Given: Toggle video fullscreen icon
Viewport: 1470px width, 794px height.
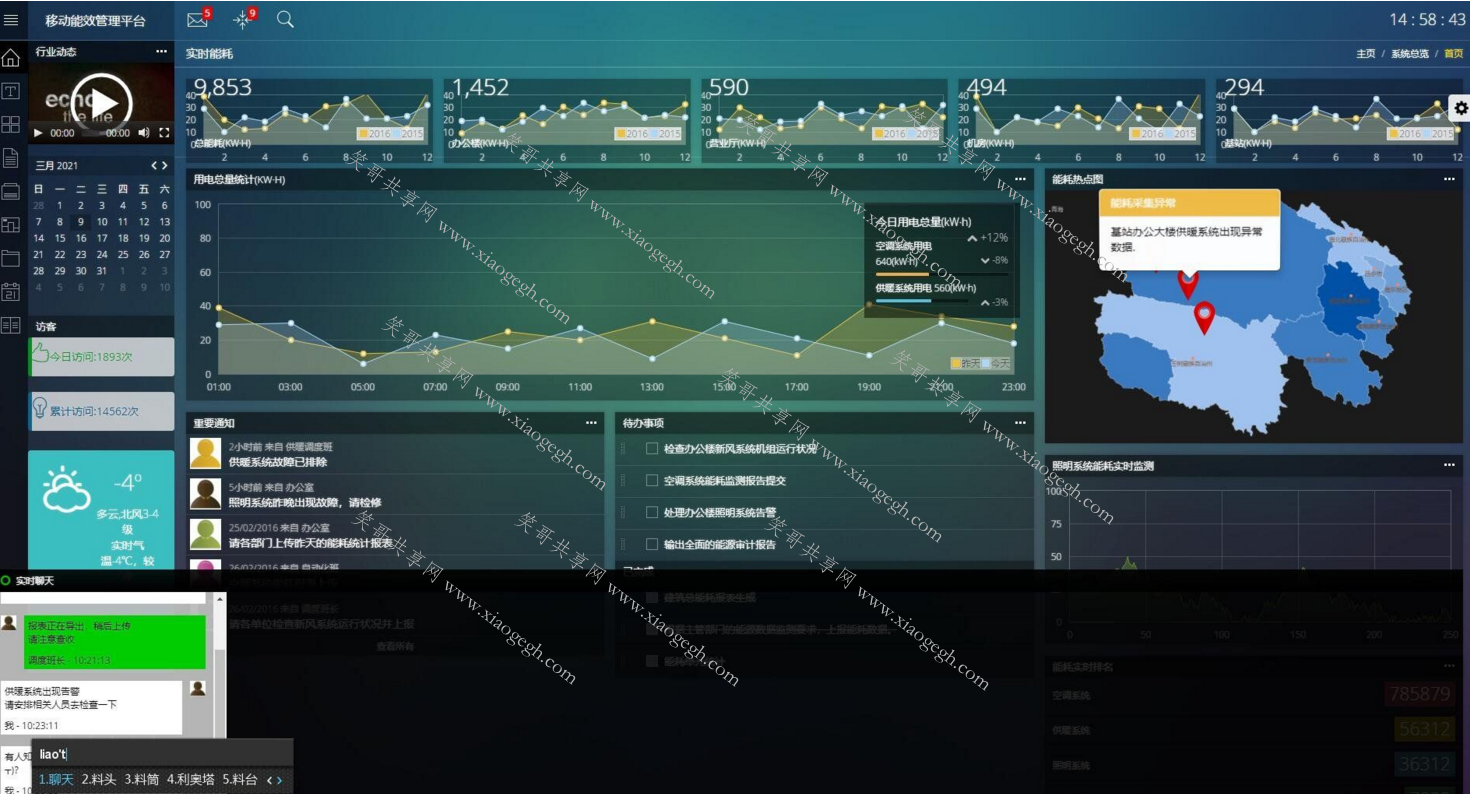Looking at the screenshot, I should [164, 133].
